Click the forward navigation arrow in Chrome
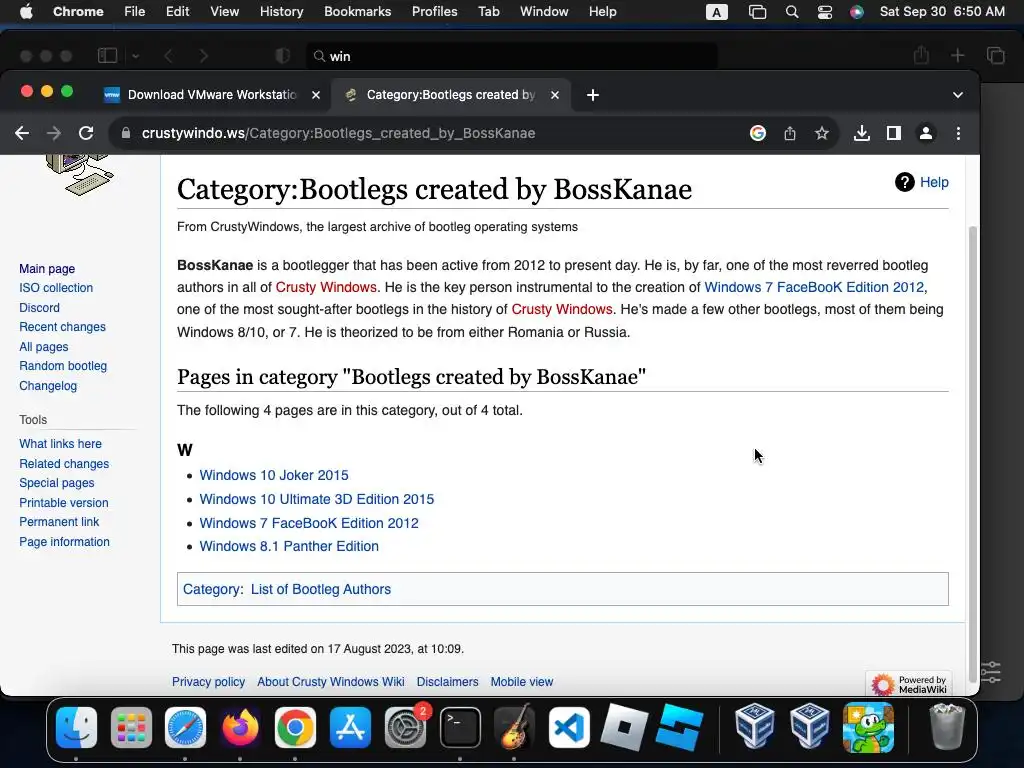1024x768 pixels. click(54, 133)
